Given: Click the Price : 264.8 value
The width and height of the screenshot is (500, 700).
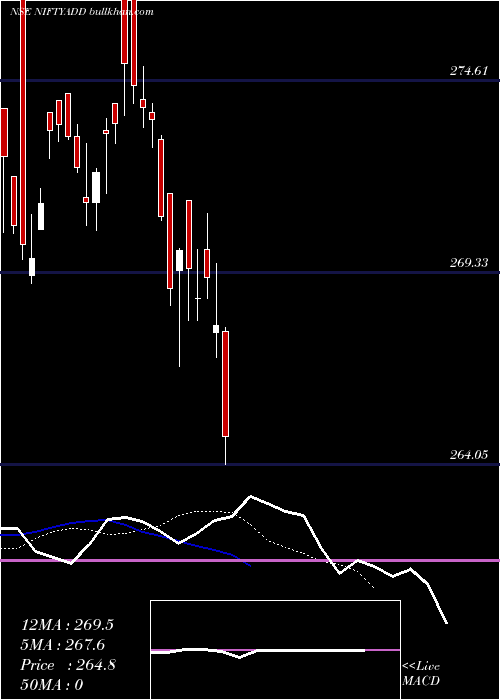Looking at the screenshot, I should tap(68, 665).
